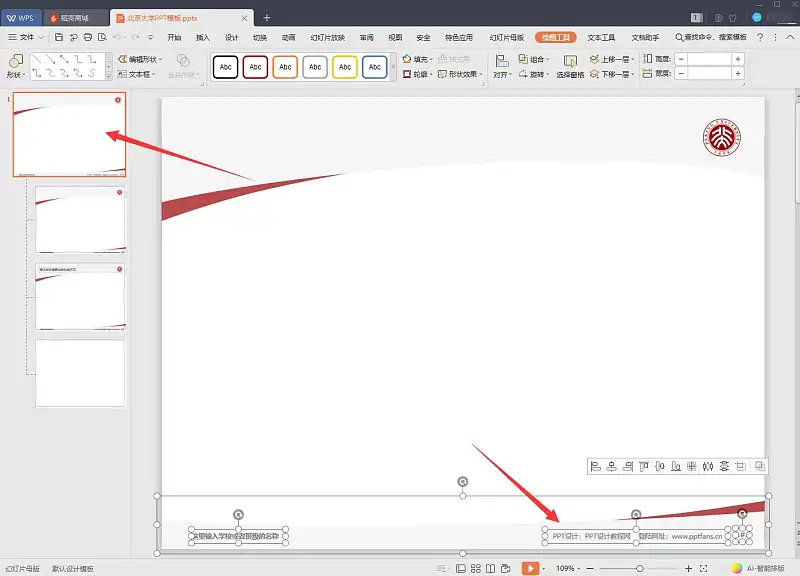Select the first slide master thumbnail
Screen dimensions: 800x576
69,134
